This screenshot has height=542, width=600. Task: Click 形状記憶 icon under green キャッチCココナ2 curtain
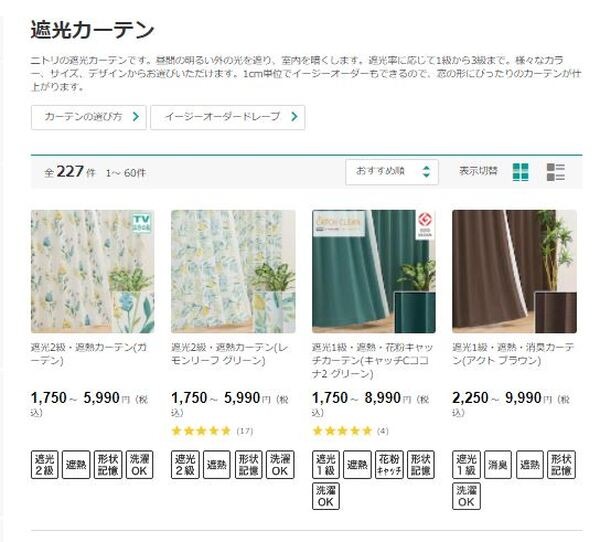[x=421, y=465]
